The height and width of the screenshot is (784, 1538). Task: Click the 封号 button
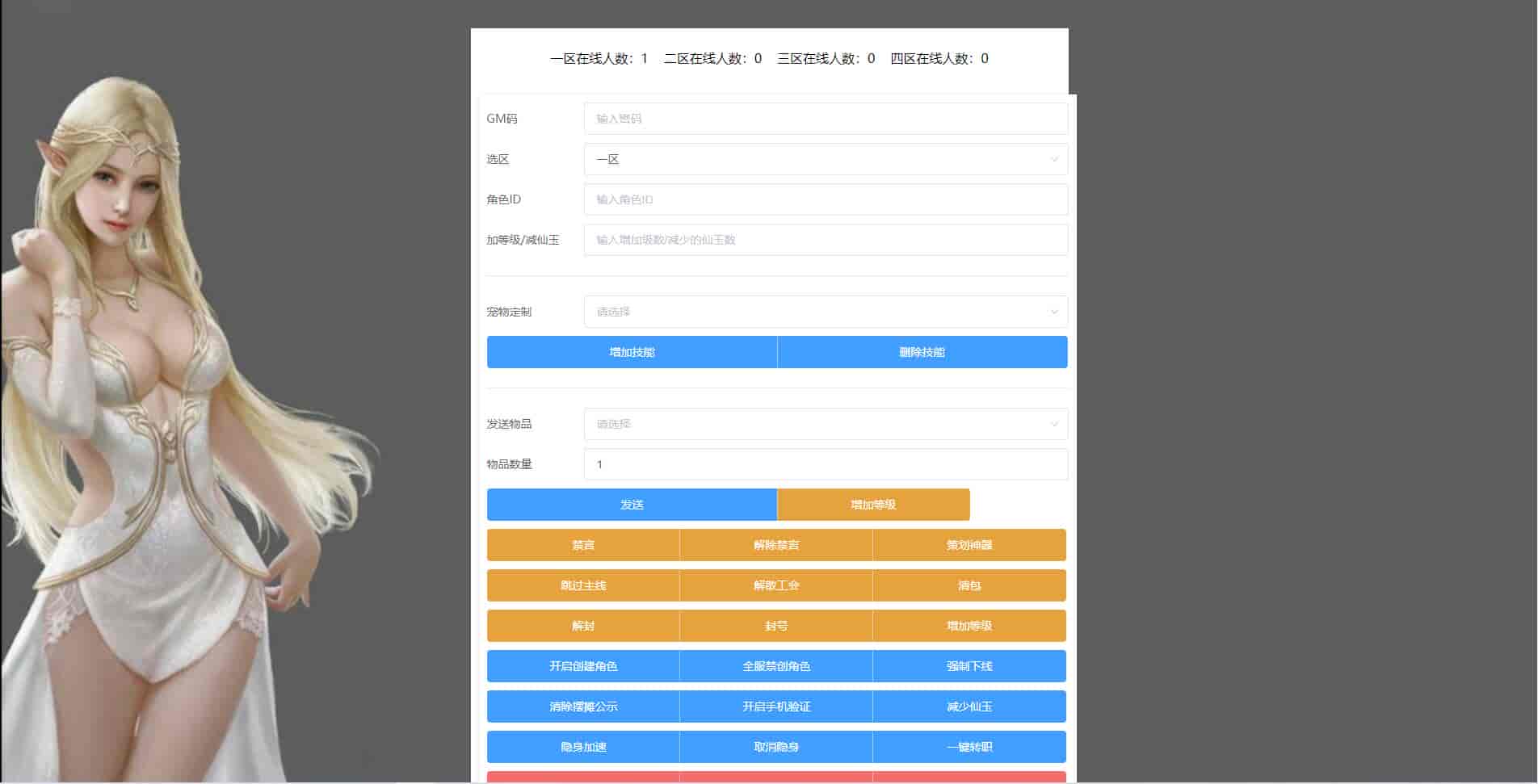point(776,626)
